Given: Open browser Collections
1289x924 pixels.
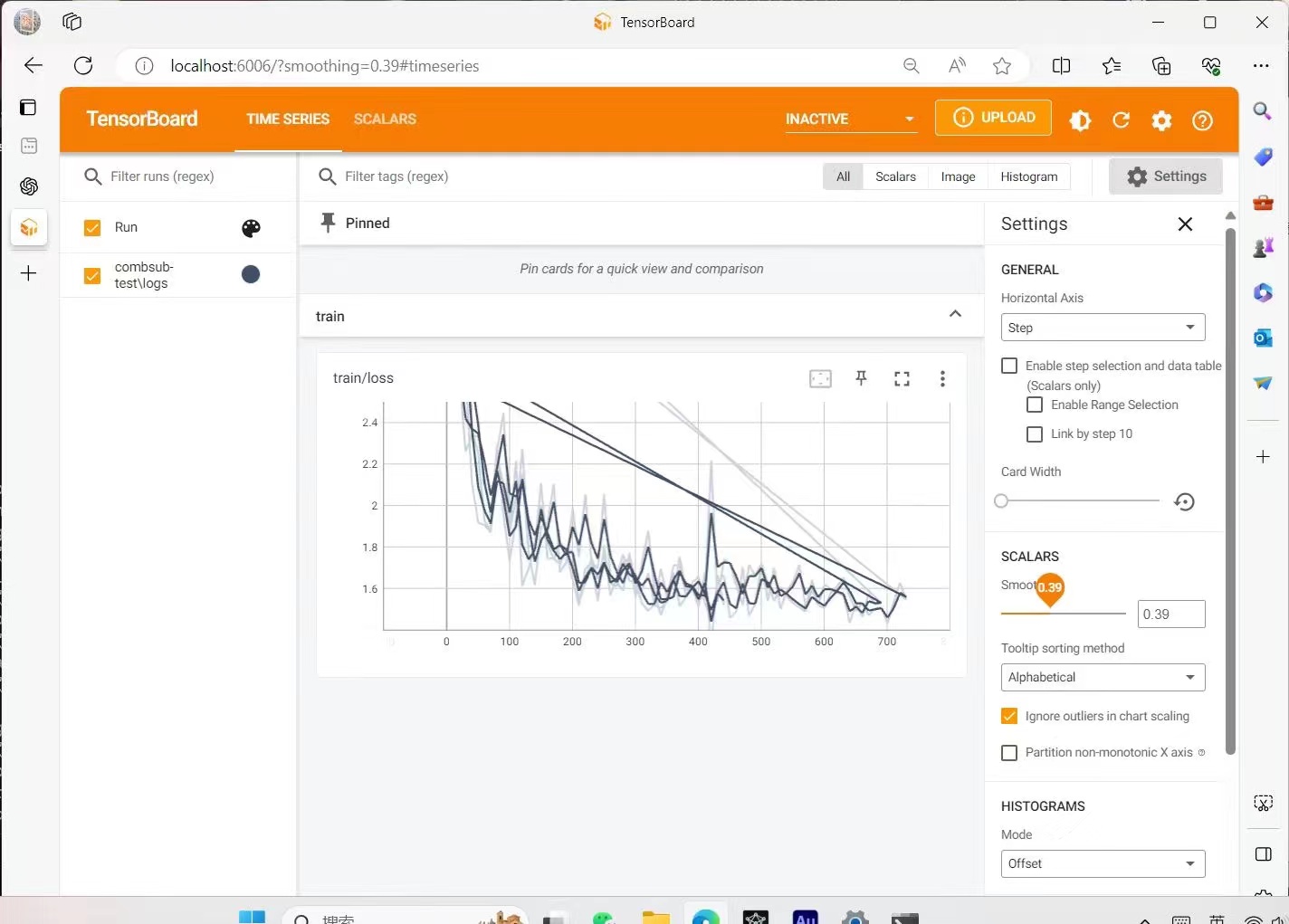Looking at the screenshot, I should 1161,66.
